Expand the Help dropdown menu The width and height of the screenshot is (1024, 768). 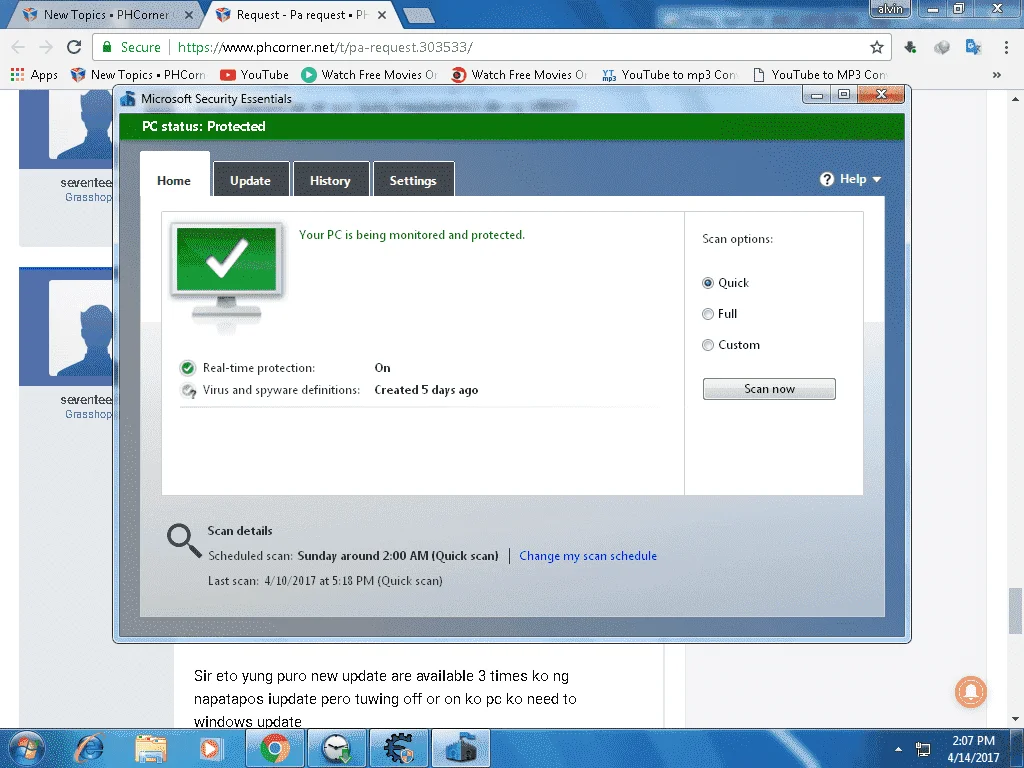click(850, 179)
